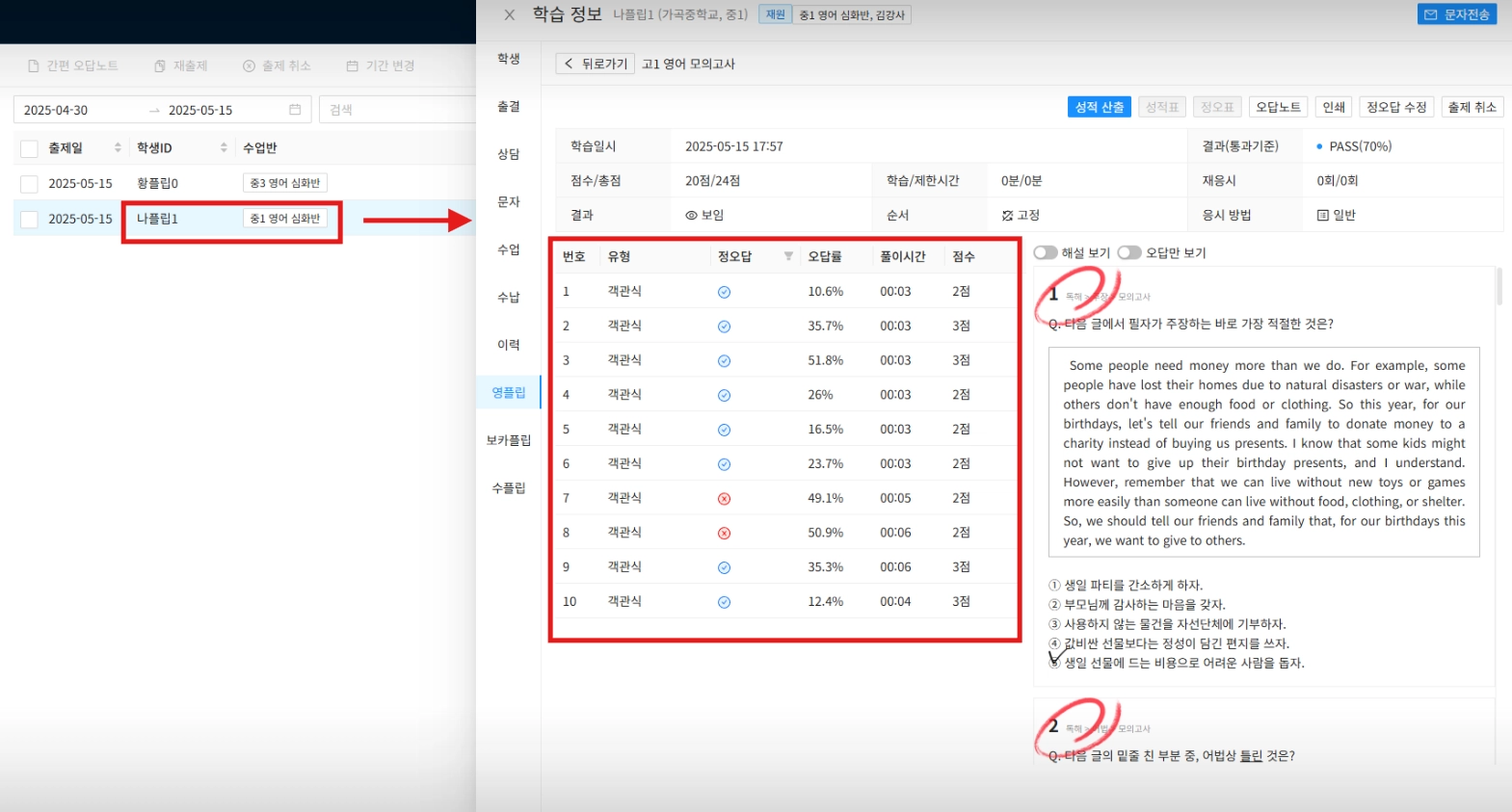
Task: Click the 정오표 button
Action: click(x=1216, y=107)
